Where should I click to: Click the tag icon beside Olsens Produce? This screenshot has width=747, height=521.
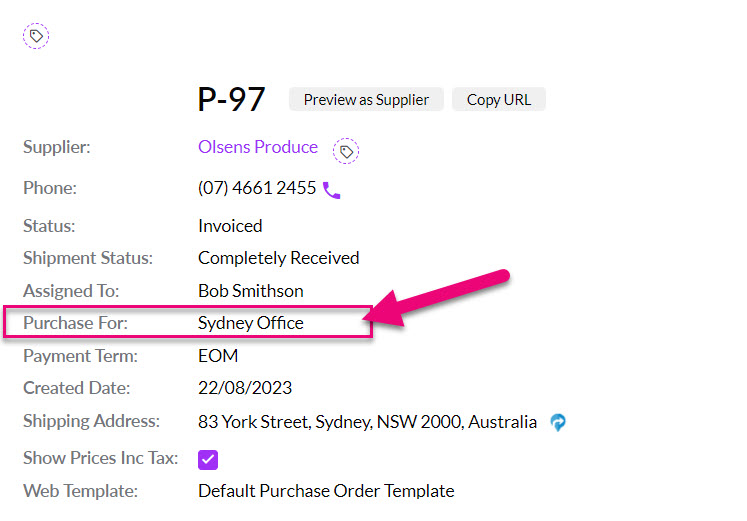point(346,151)
